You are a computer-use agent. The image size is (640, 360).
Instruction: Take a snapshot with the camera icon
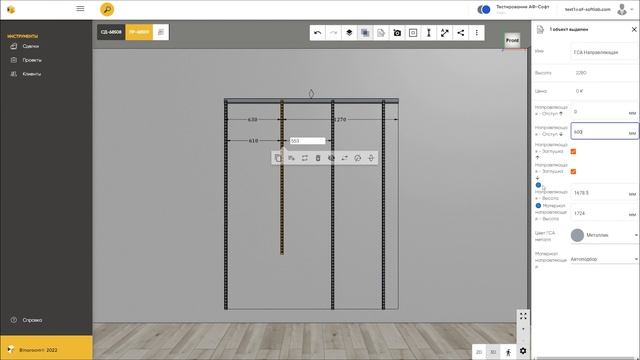(397, 33)
